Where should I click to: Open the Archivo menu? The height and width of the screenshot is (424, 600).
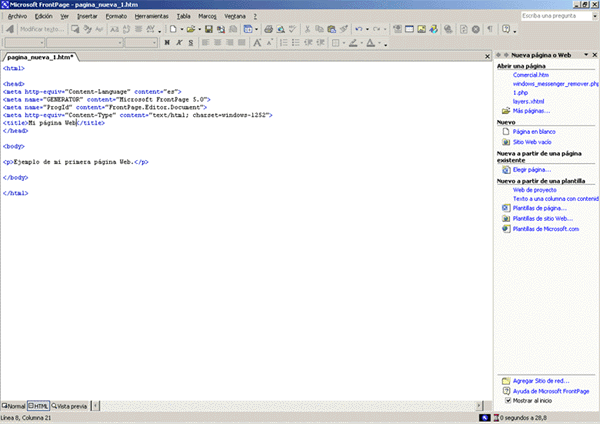click(17, 16)
